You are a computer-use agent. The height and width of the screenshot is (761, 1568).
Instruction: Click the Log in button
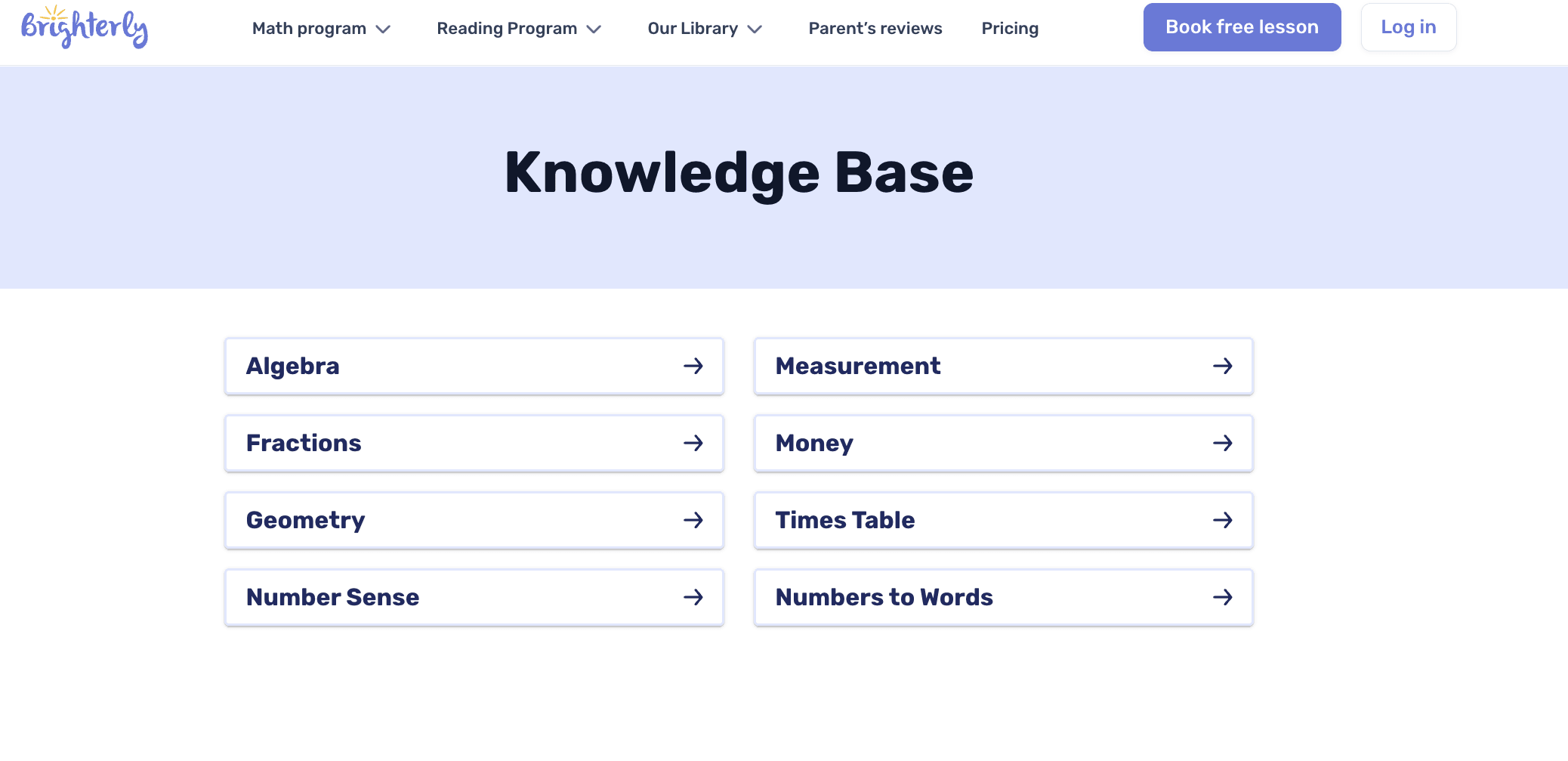click(1408, 27)
